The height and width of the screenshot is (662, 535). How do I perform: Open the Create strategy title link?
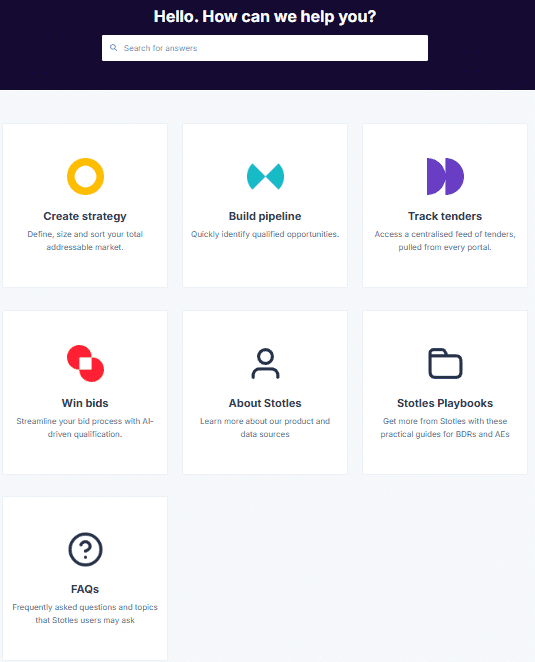click(x=85, y=216)
